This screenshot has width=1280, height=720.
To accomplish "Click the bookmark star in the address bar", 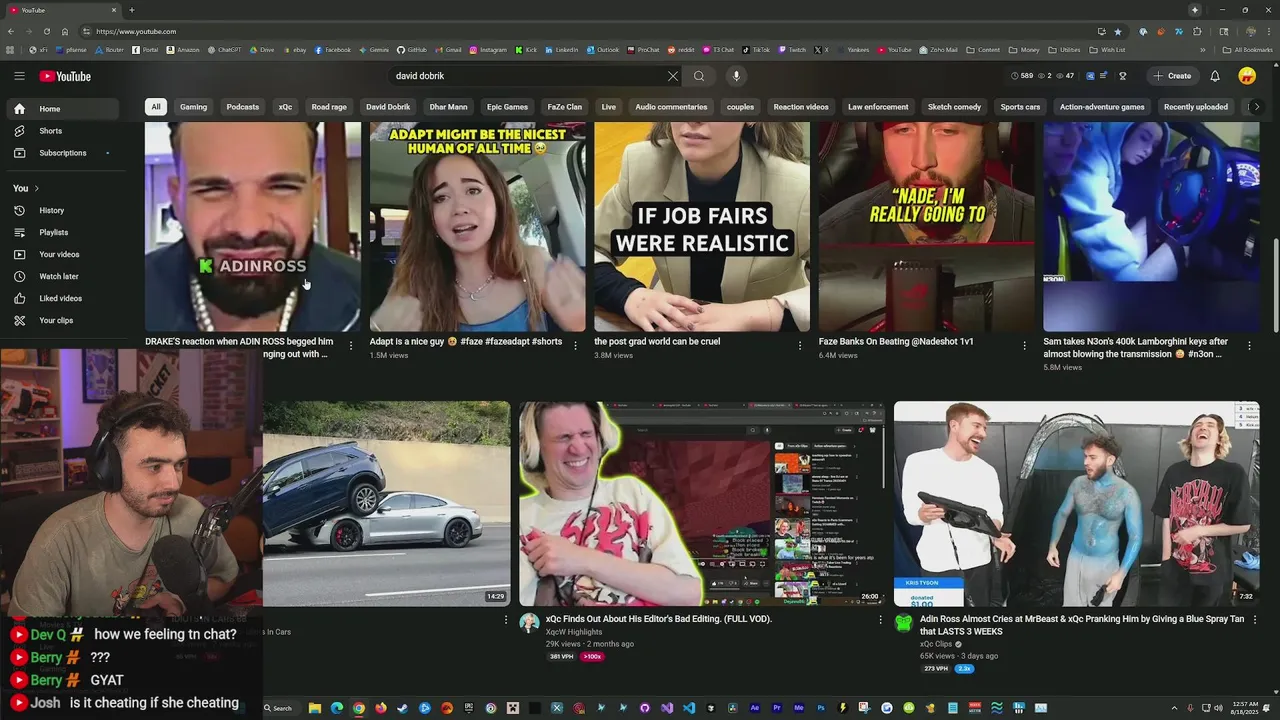I will coord(1118,31).
